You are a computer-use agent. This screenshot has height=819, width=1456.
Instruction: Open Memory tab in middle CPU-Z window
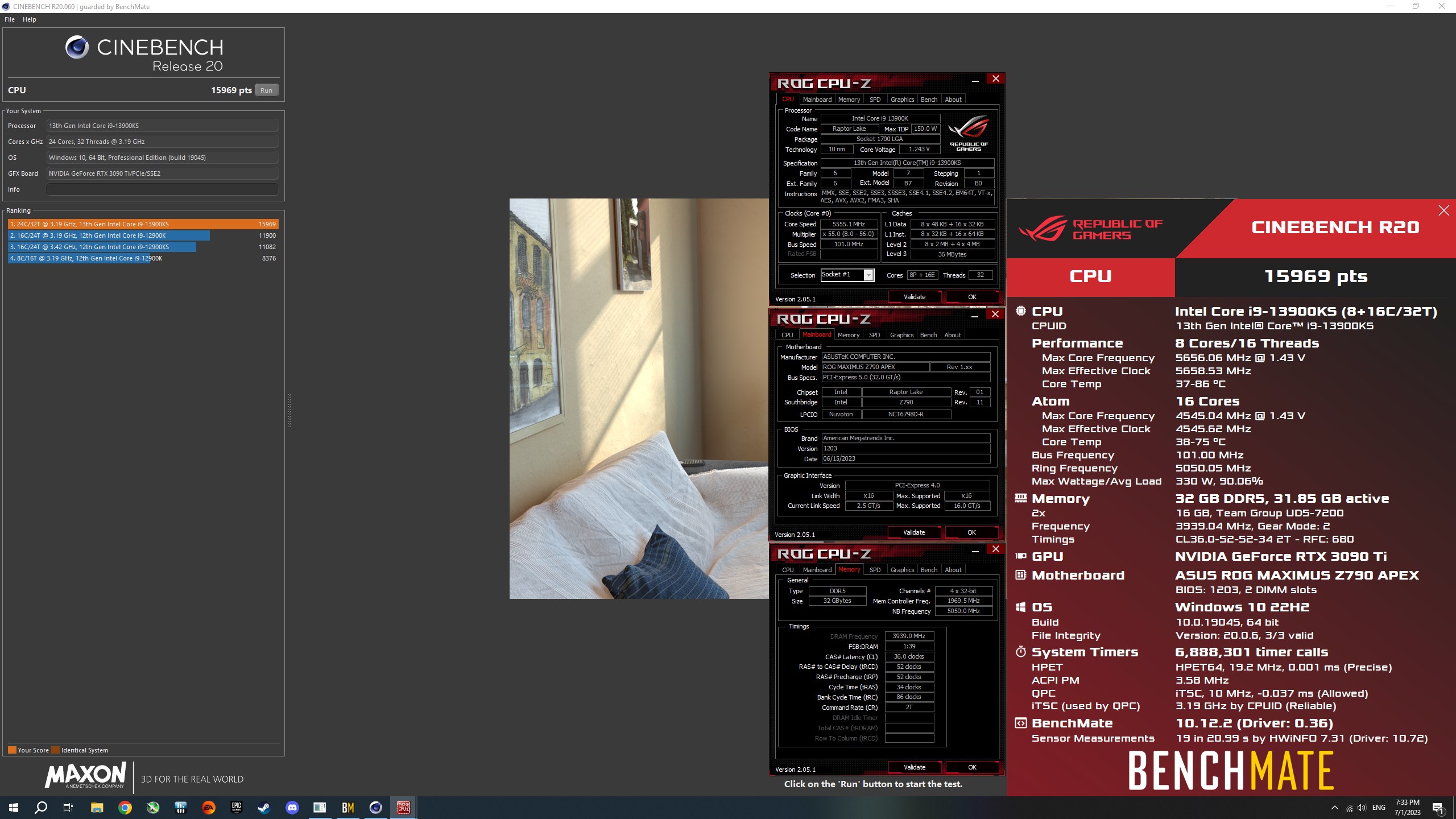[849, 335]
